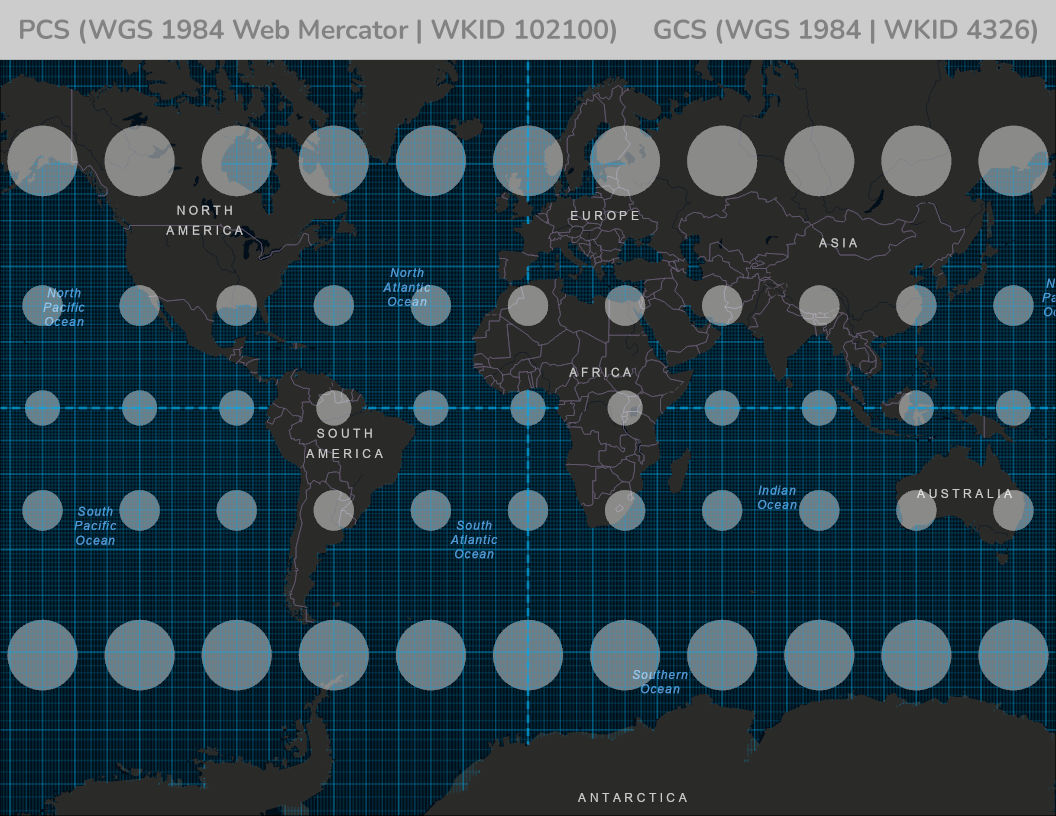Click the equator circle over South America
Image resolution: width=1056 pixels, height=816 pixels.
point(334,408)
